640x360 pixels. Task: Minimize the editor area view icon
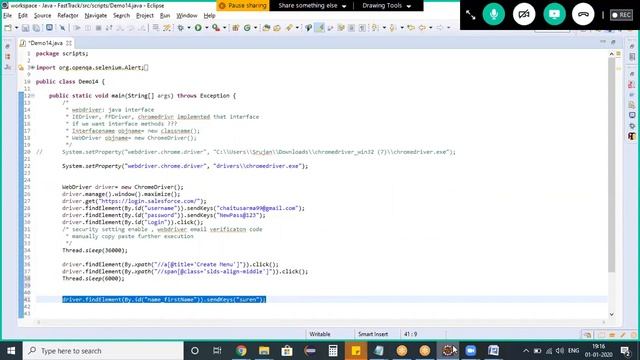[x=603, y=42]
